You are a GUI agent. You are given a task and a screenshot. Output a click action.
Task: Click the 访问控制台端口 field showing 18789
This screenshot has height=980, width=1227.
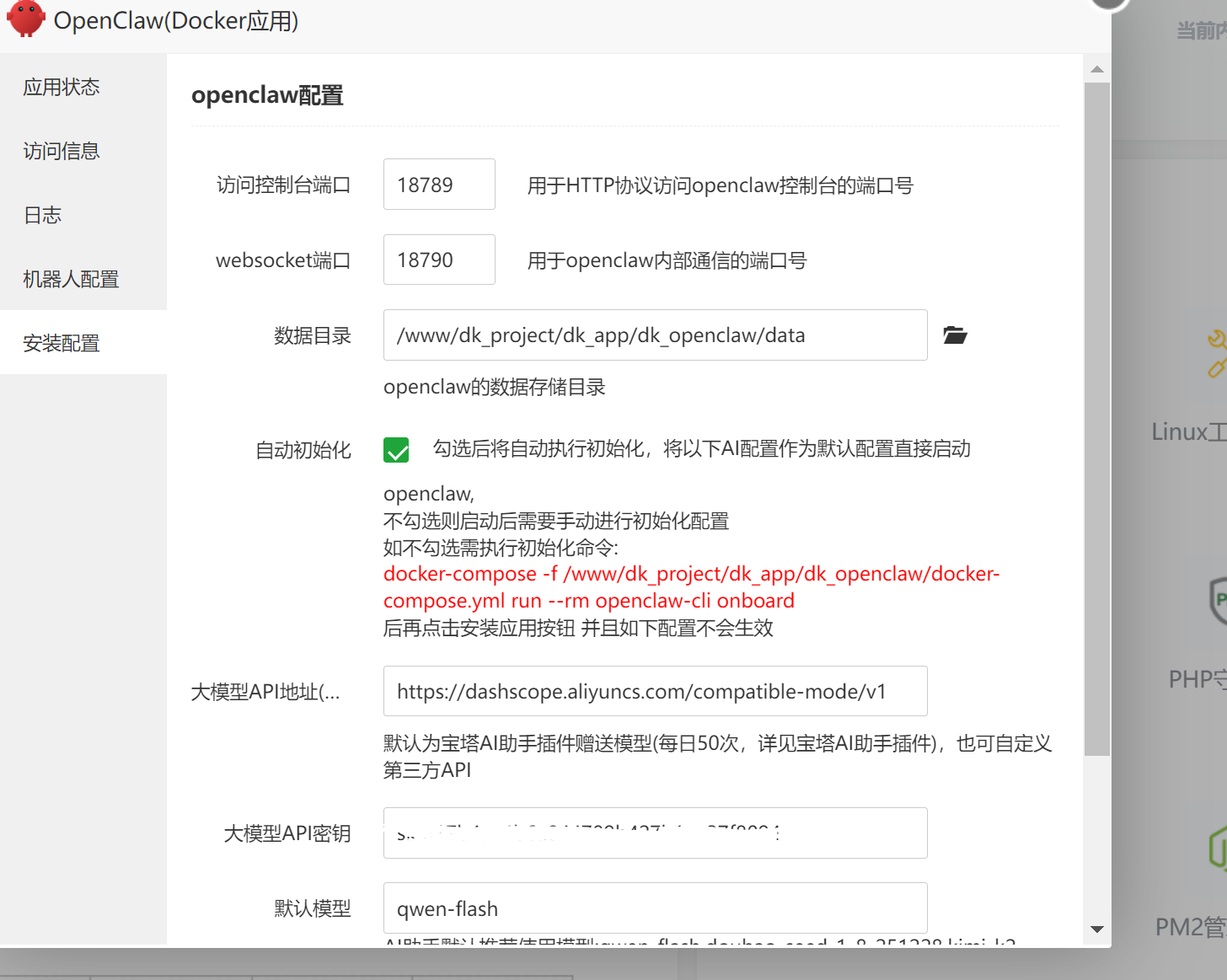(439, 184)
